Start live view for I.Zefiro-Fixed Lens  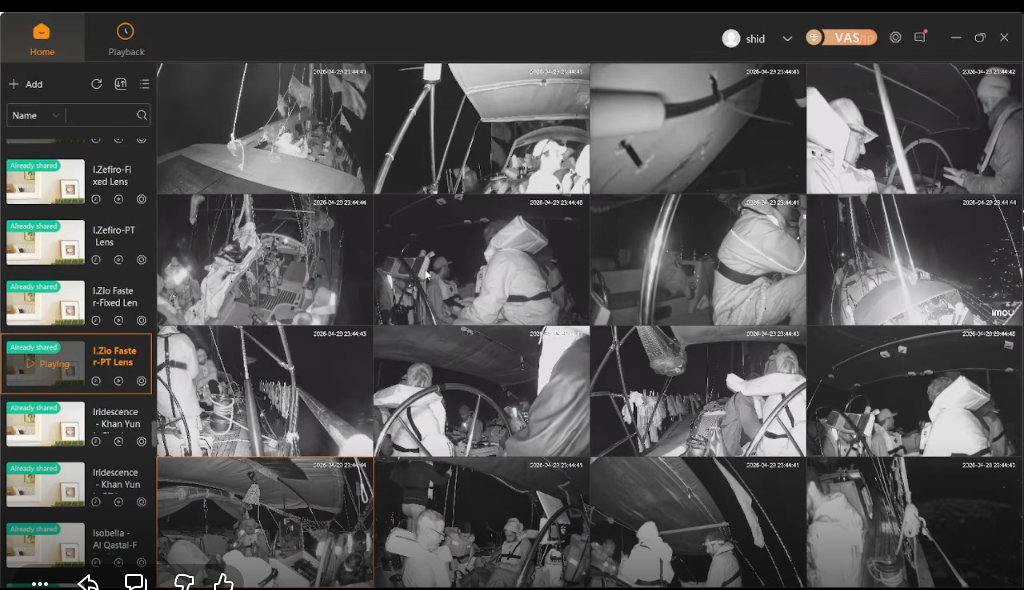point(118,199)
